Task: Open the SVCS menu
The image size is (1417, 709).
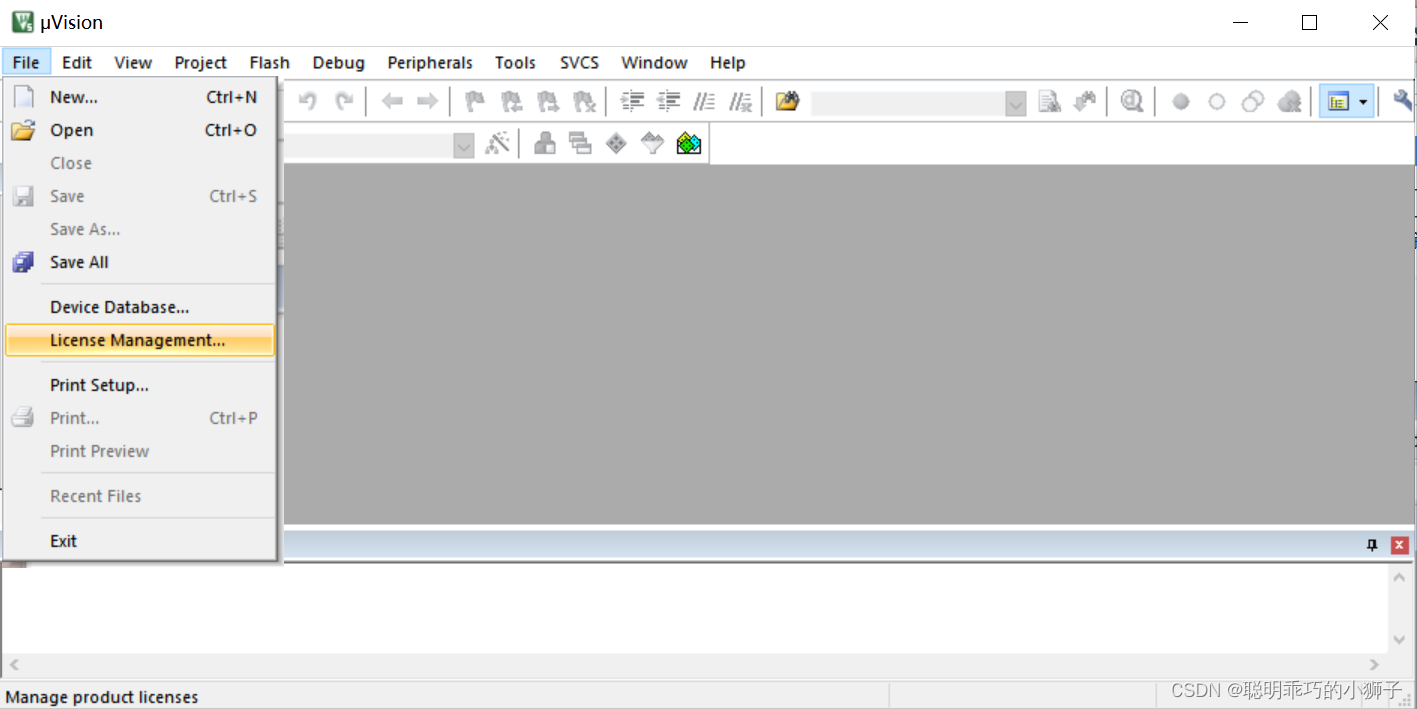Action: pyautogui.click(x=579, y=62)
